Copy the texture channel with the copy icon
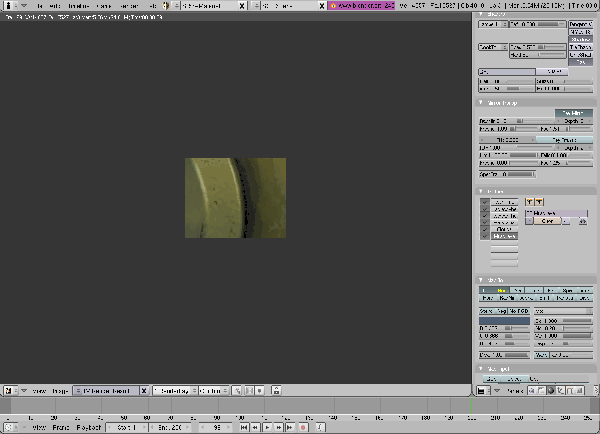Image resolution: width=600 pixels, height=434 pixels. (x=530, y=202)
